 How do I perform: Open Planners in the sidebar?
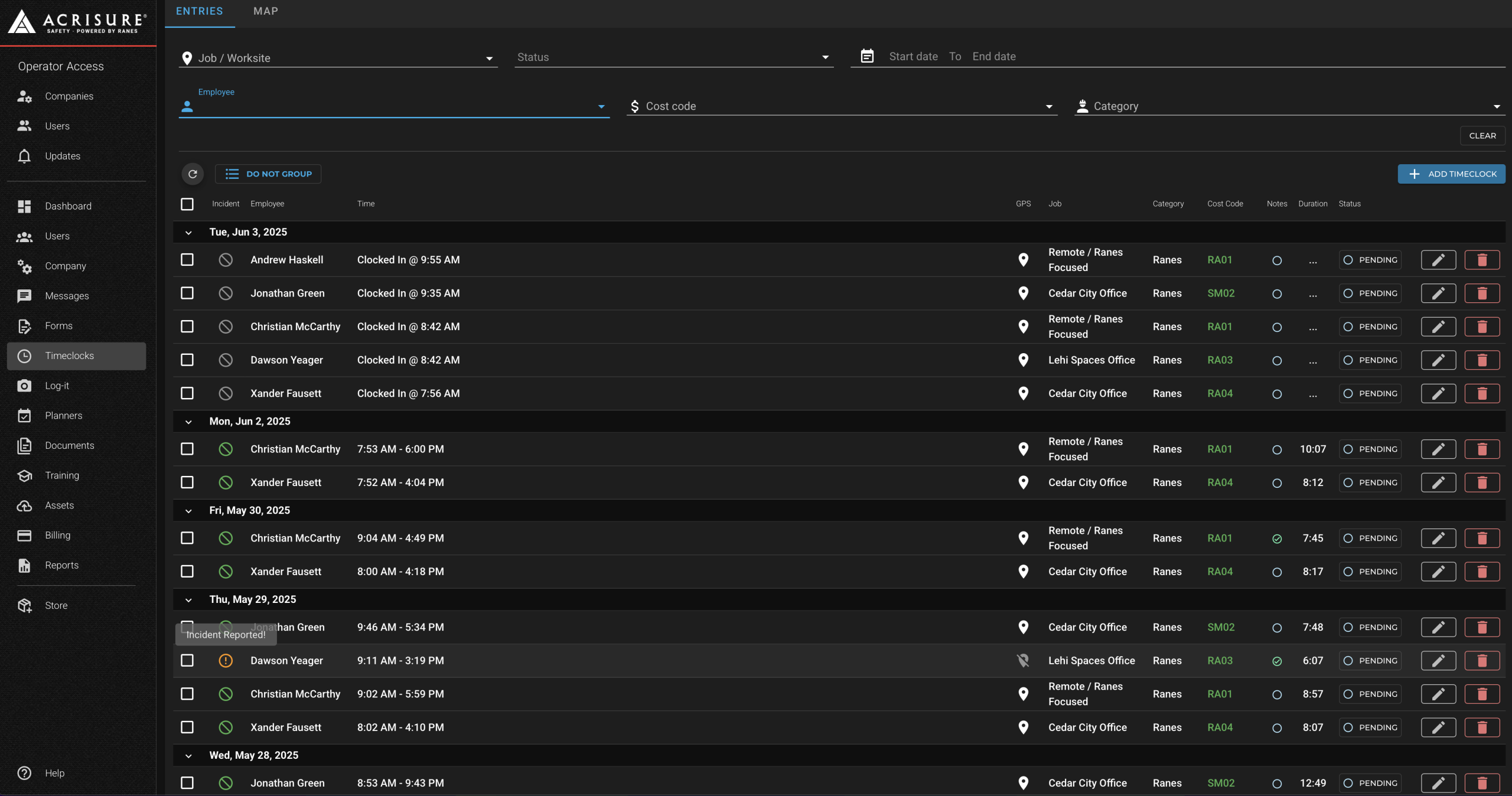(x=77, y=416)
